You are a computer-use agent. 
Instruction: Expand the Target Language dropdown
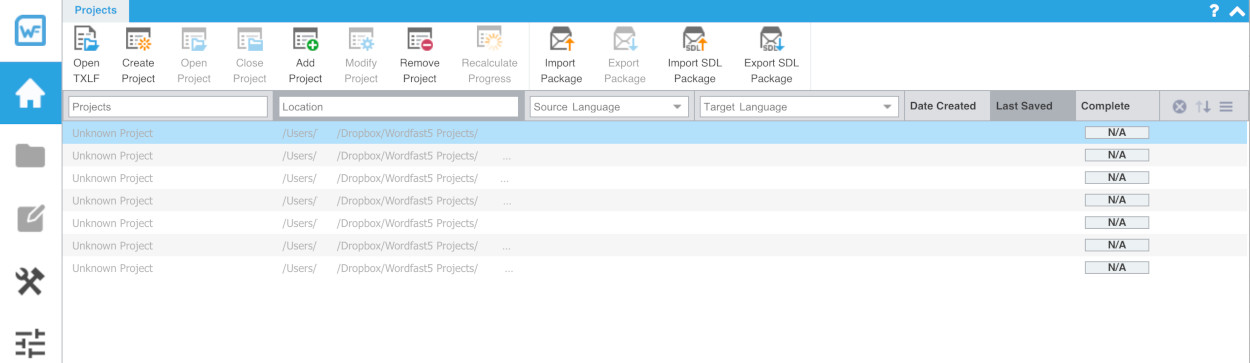tap(798, 107)
